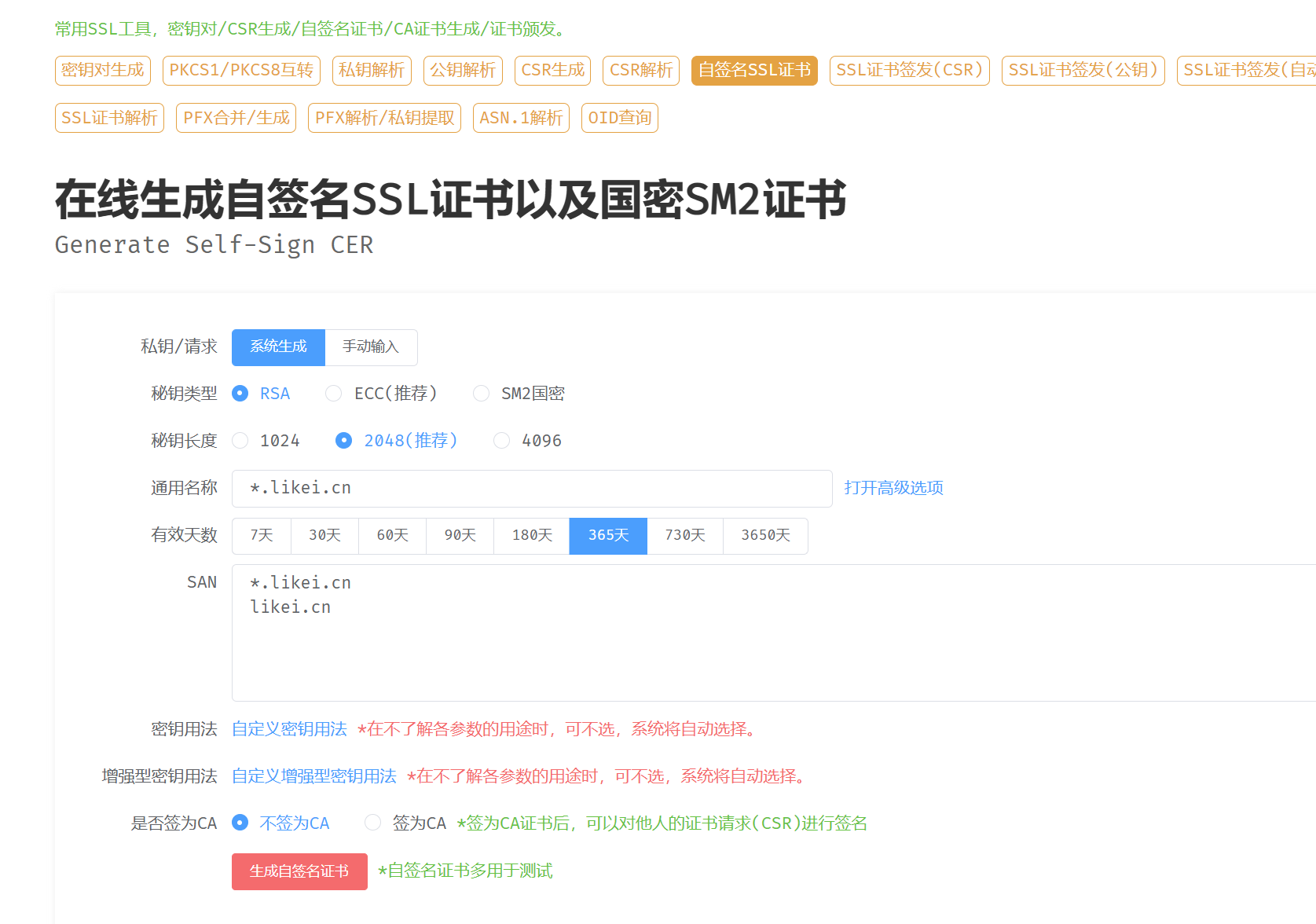Open the CSR生成 tool
Image resolution: width=1316 pixels, height=924 pixels.
[x=552, y=70]
